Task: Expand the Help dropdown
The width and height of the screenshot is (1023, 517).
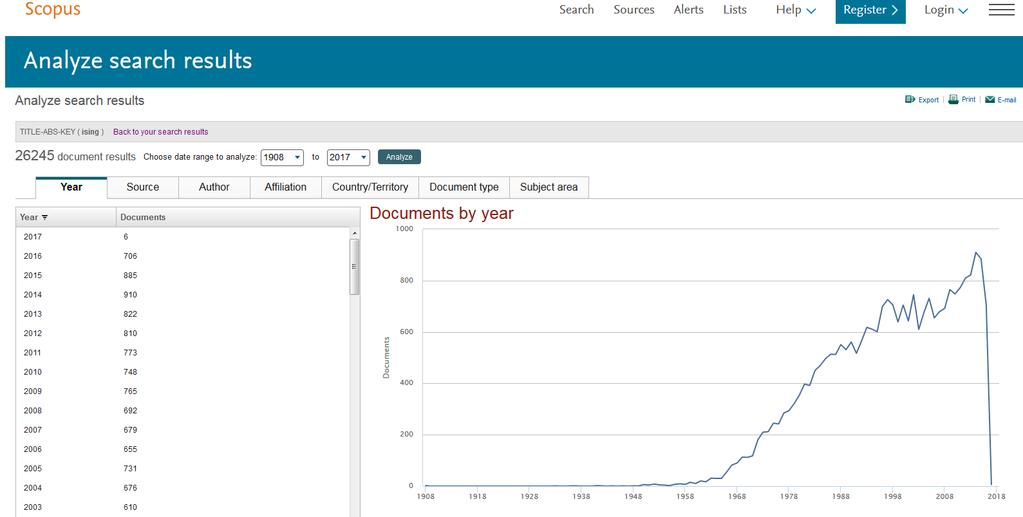Action: 795,10
